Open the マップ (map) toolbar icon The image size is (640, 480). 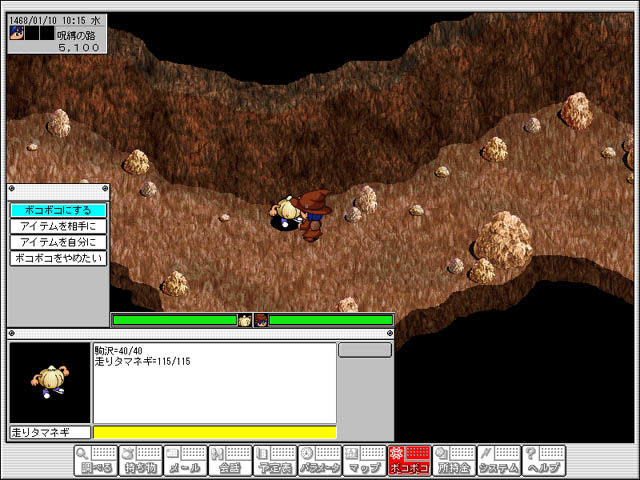364,460
